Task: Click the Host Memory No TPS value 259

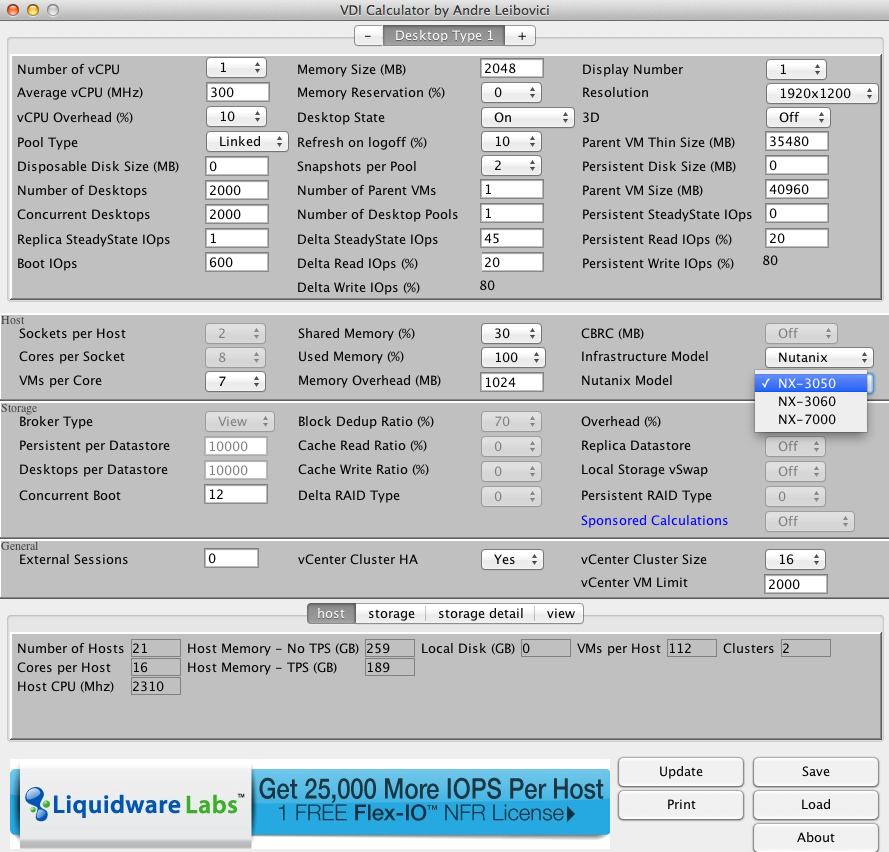Action: point(390,648)
